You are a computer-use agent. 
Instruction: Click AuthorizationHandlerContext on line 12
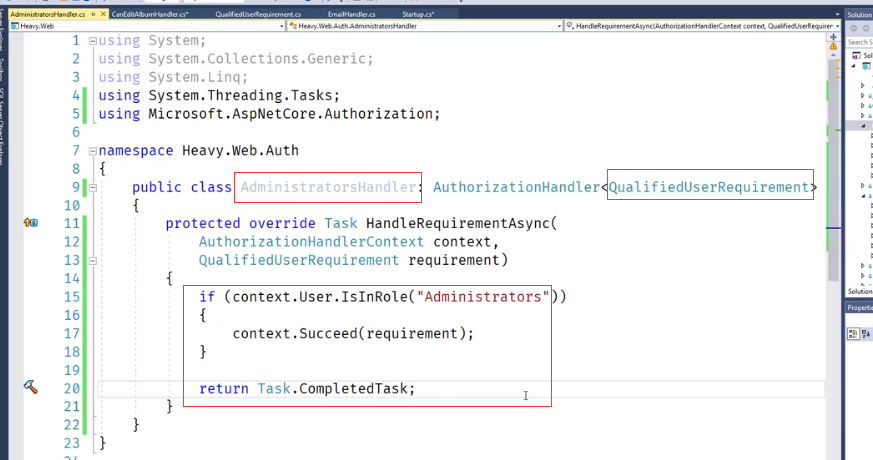tap(311, 242)
